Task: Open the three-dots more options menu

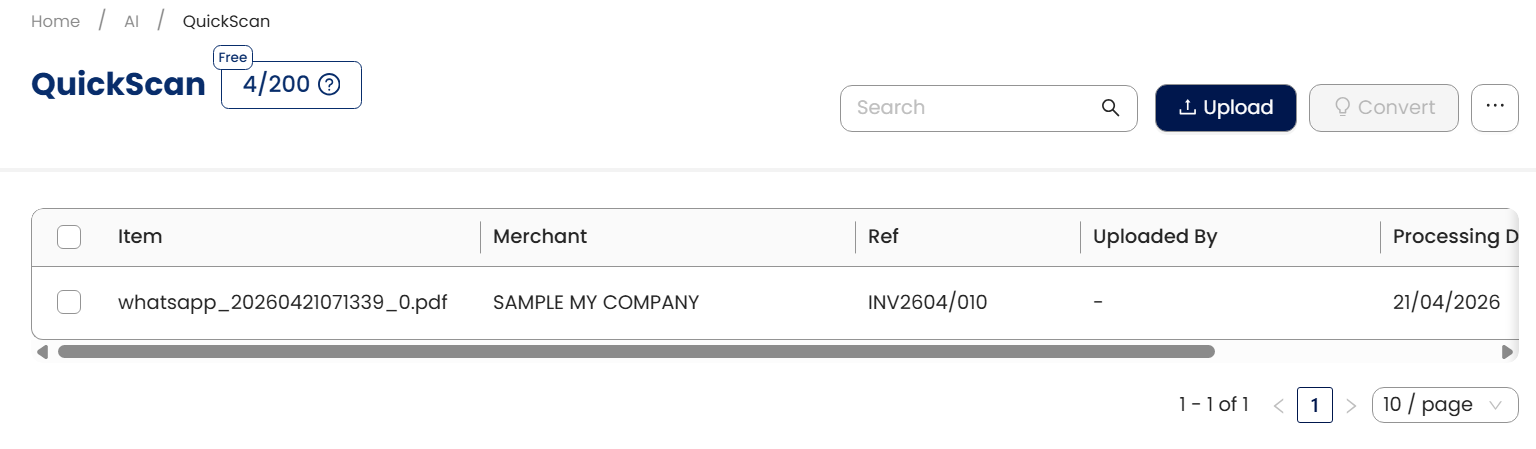Action: pyautogui.click(x=1495, y=108)
